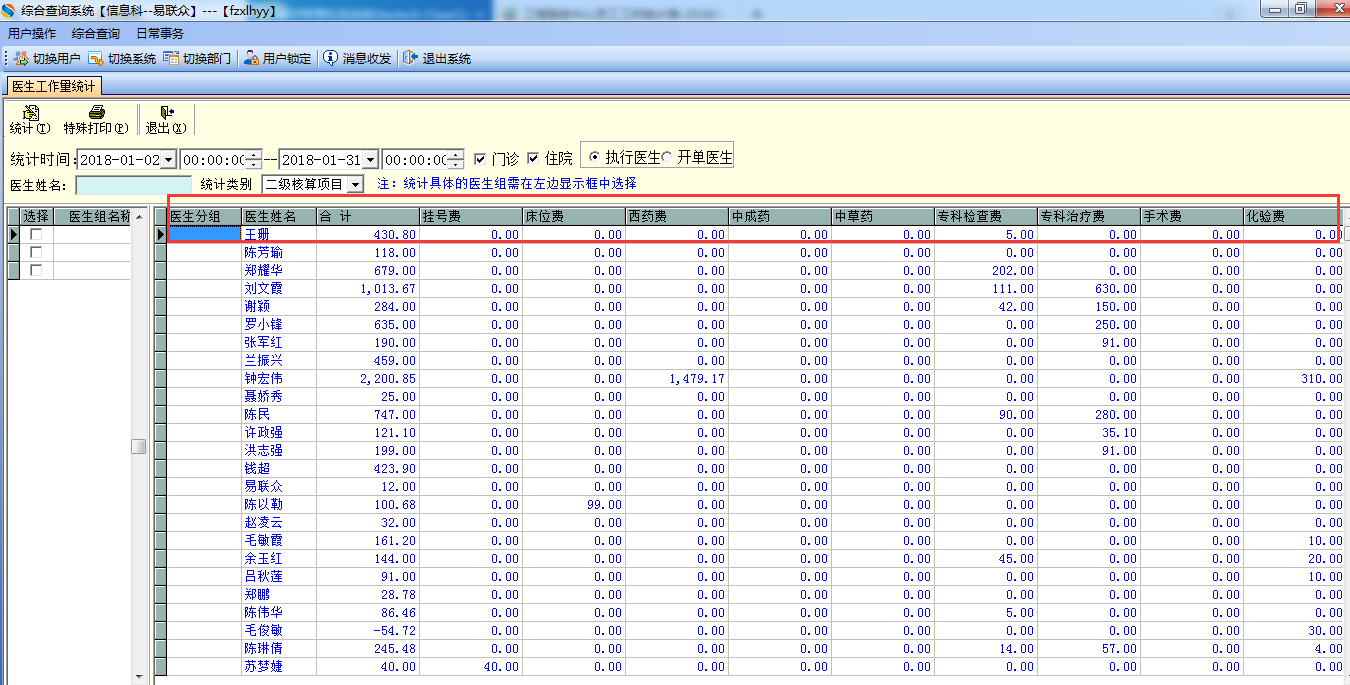
Task: Open the 日常事务 menu
Action: [160, 34]
